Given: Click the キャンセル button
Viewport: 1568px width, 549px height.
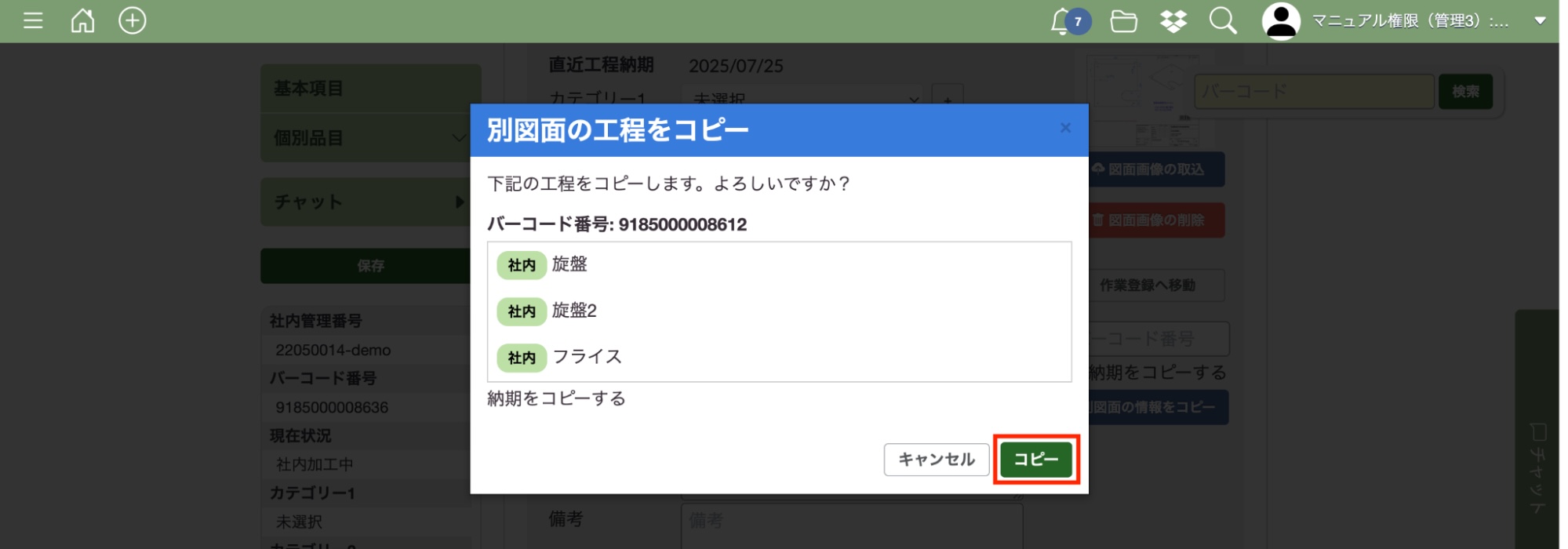Looking at the screenshot, I should pyautogui.click(x=936, y=460).
